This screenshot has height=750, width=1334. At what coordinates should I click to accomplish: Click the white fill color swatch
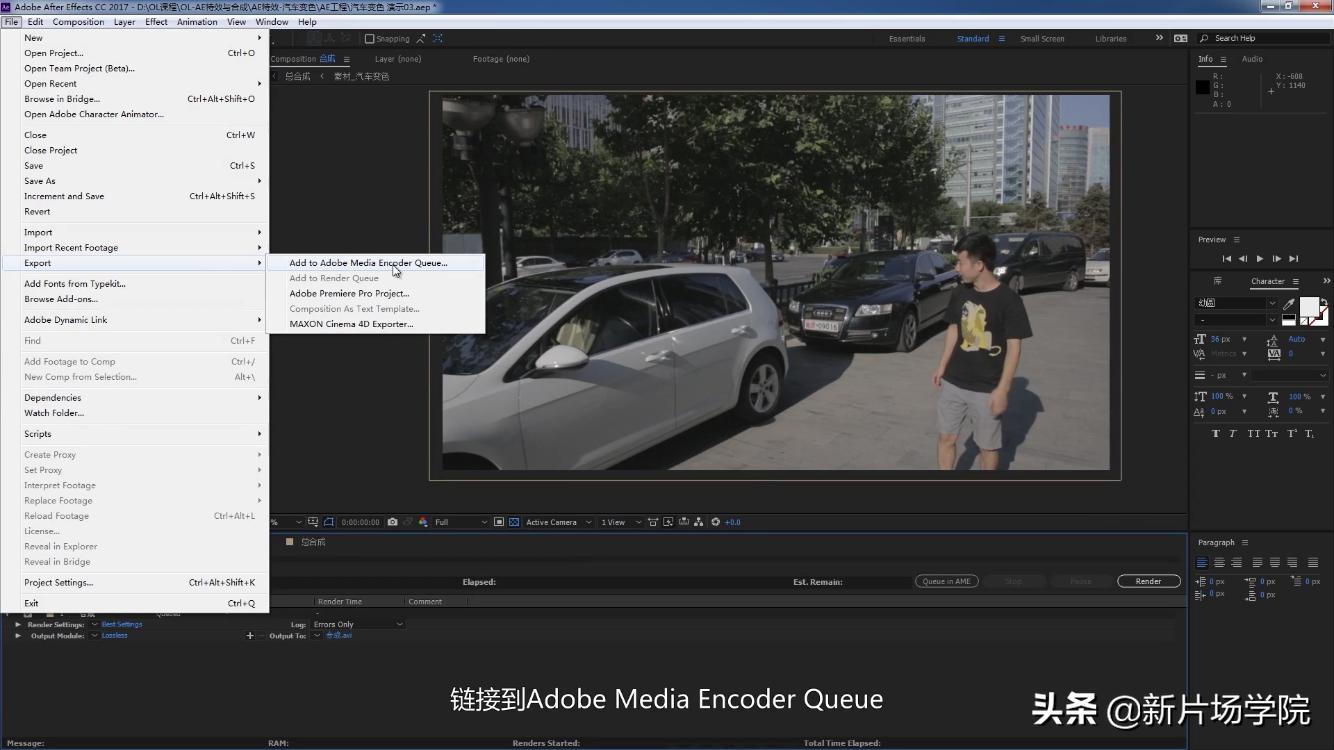tap(1307, 305)
